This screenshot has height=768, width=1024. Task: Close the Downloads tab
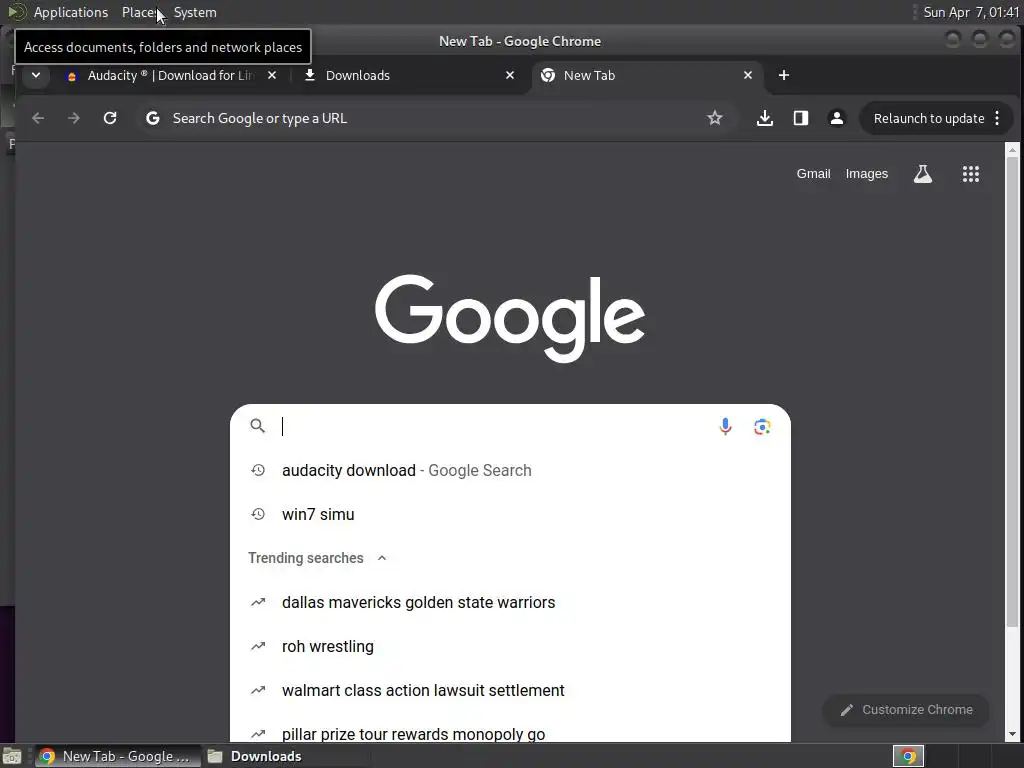510,75
